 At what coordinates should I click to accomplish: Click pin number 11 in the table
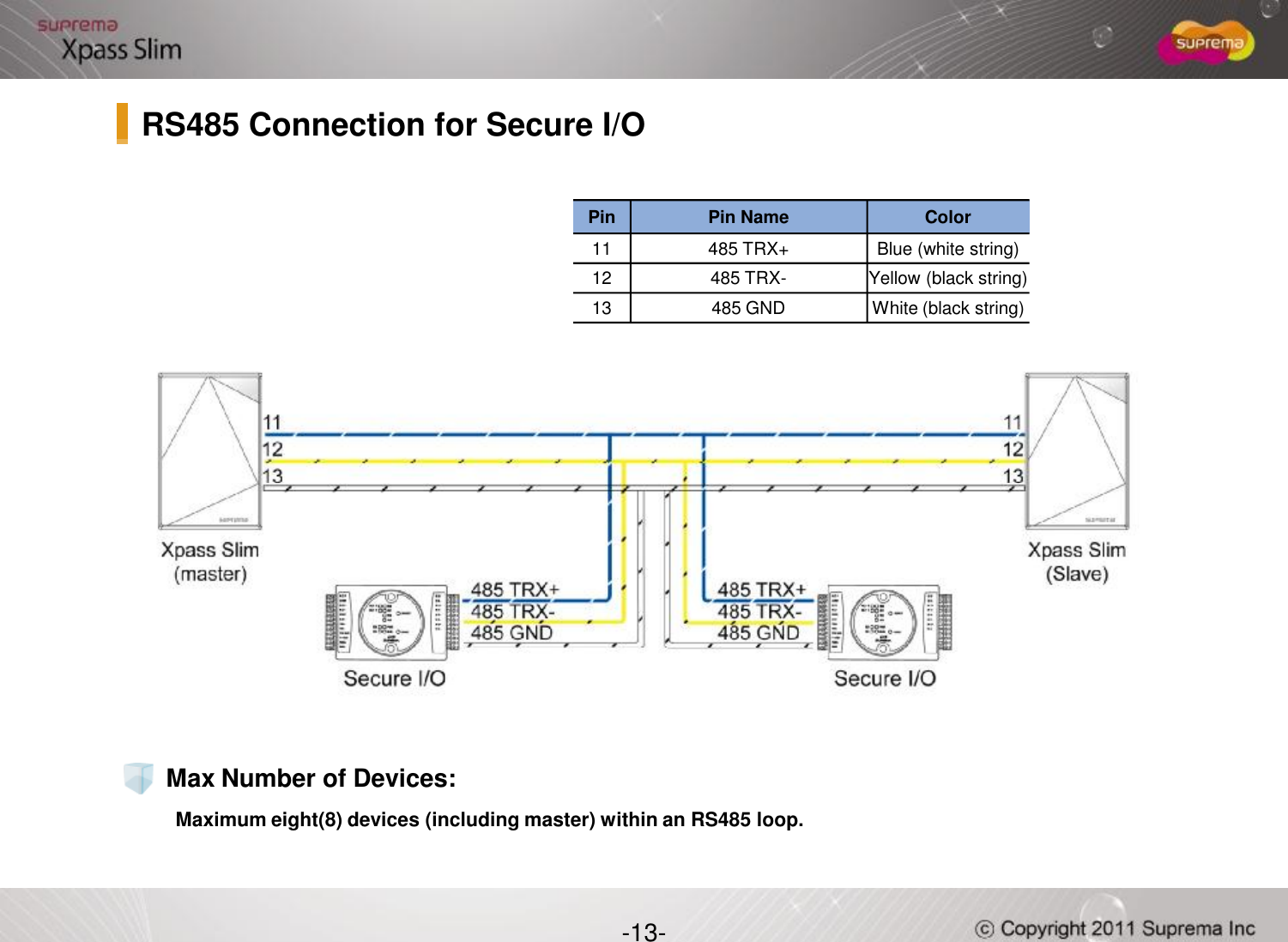[x=602, y=249]
